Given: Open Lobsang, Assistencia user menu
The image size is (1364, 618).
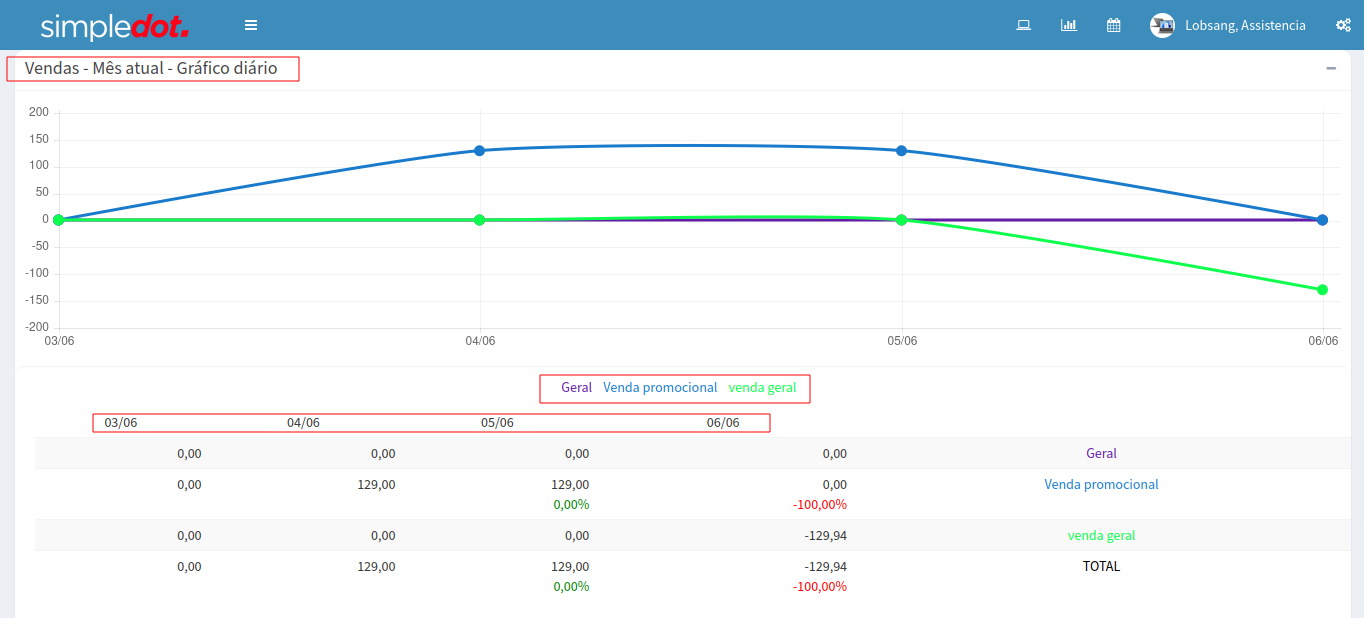Looking at the screenshot, I should [x=1245, y=26].
